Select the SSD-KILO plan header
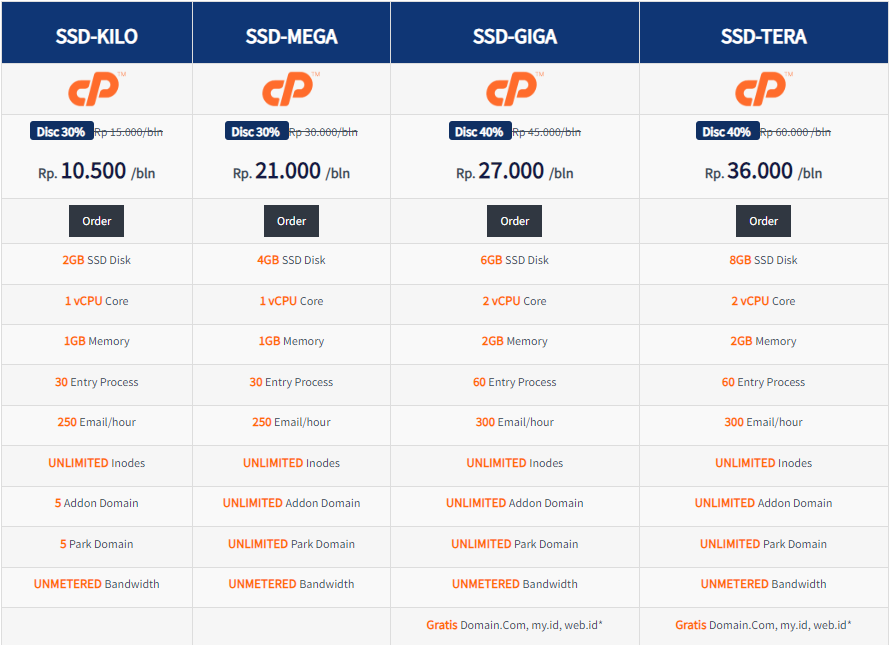This screenshot has width=889, height=645. coord(96,32)
